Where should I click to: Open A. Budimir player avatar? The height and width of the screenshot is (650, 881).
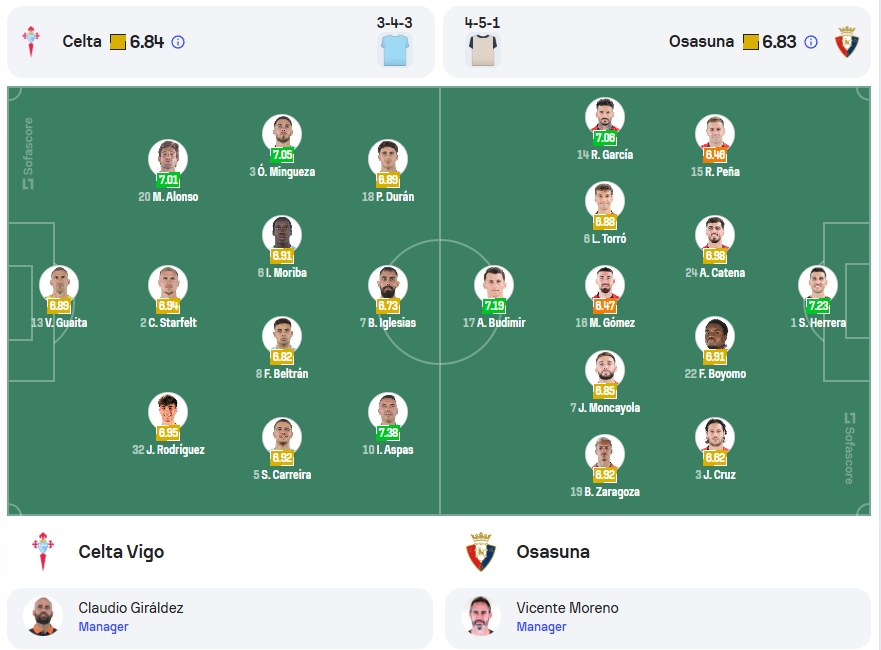pyautogui.click(x=494, y=284)
